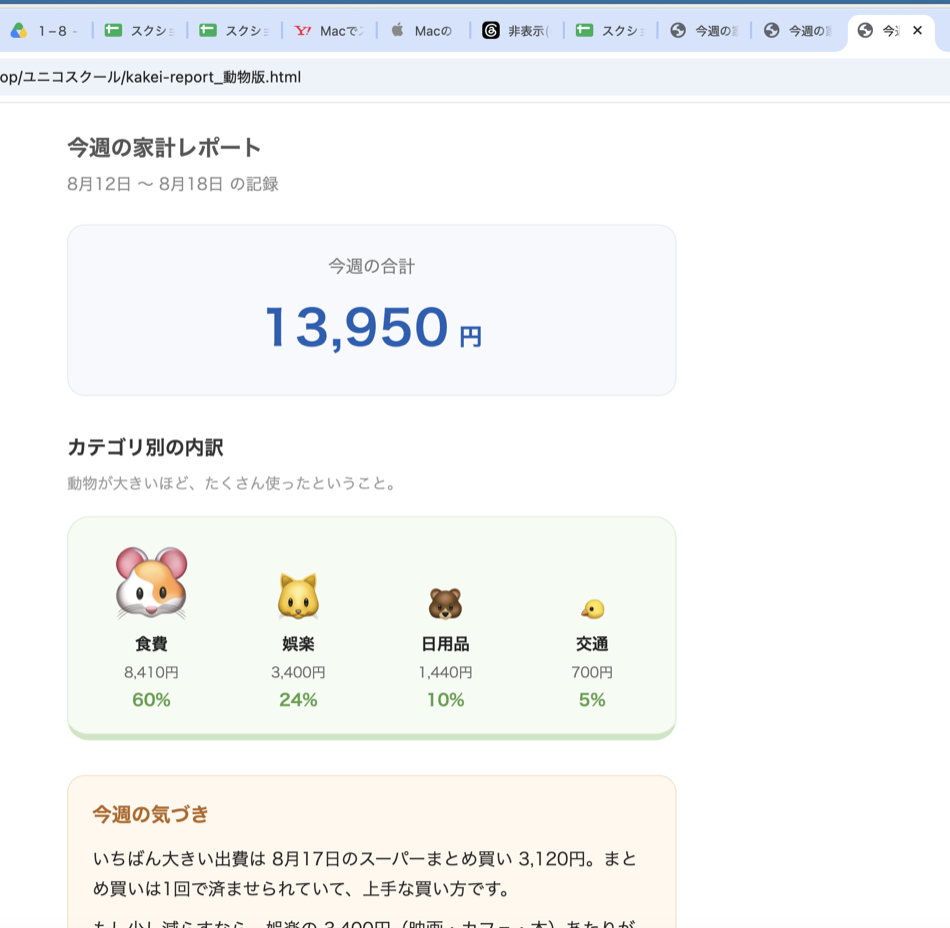Click the amount 3,400円 under 娯楽

pos(298,672)
